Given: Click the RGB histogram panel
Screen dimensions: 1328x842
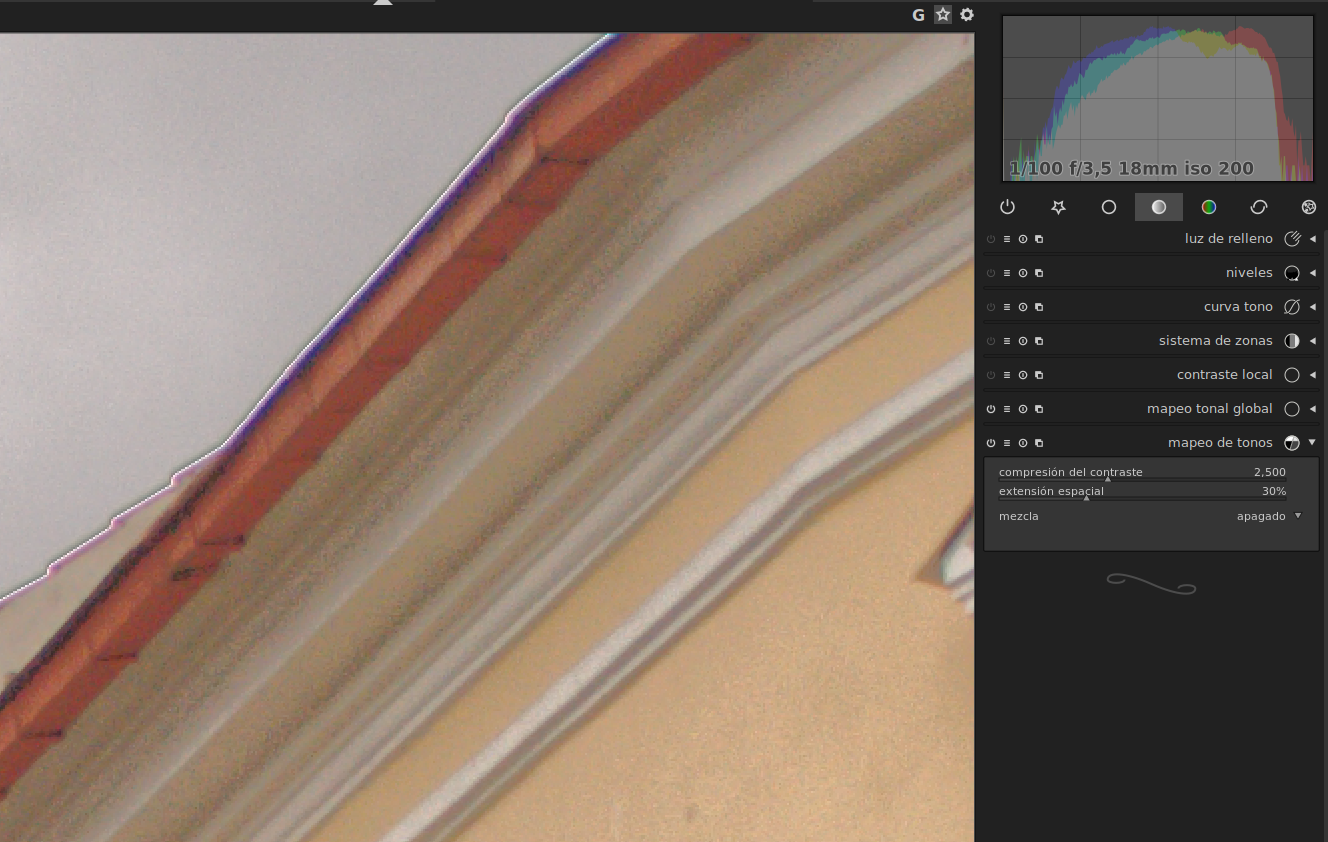Looking at the screenshot, I should pyautogui.click(x=1158, y=98).
